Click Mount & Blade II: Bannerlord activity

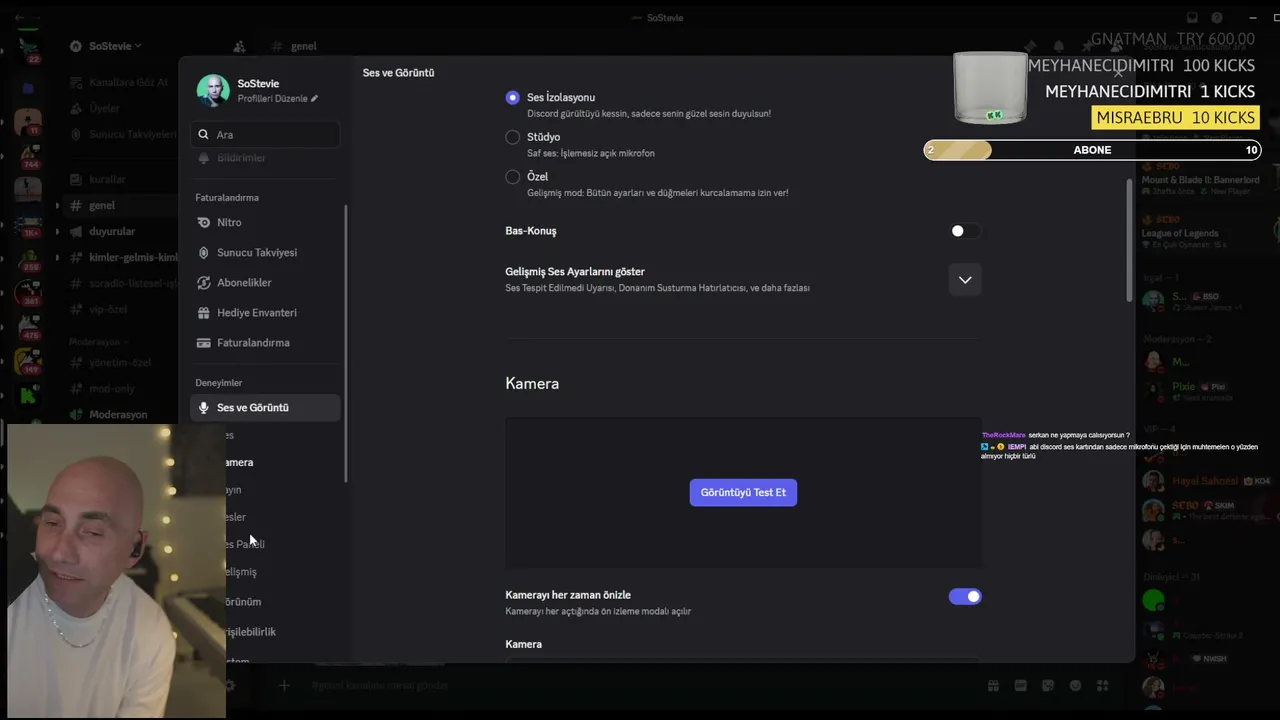point(1200,180)
